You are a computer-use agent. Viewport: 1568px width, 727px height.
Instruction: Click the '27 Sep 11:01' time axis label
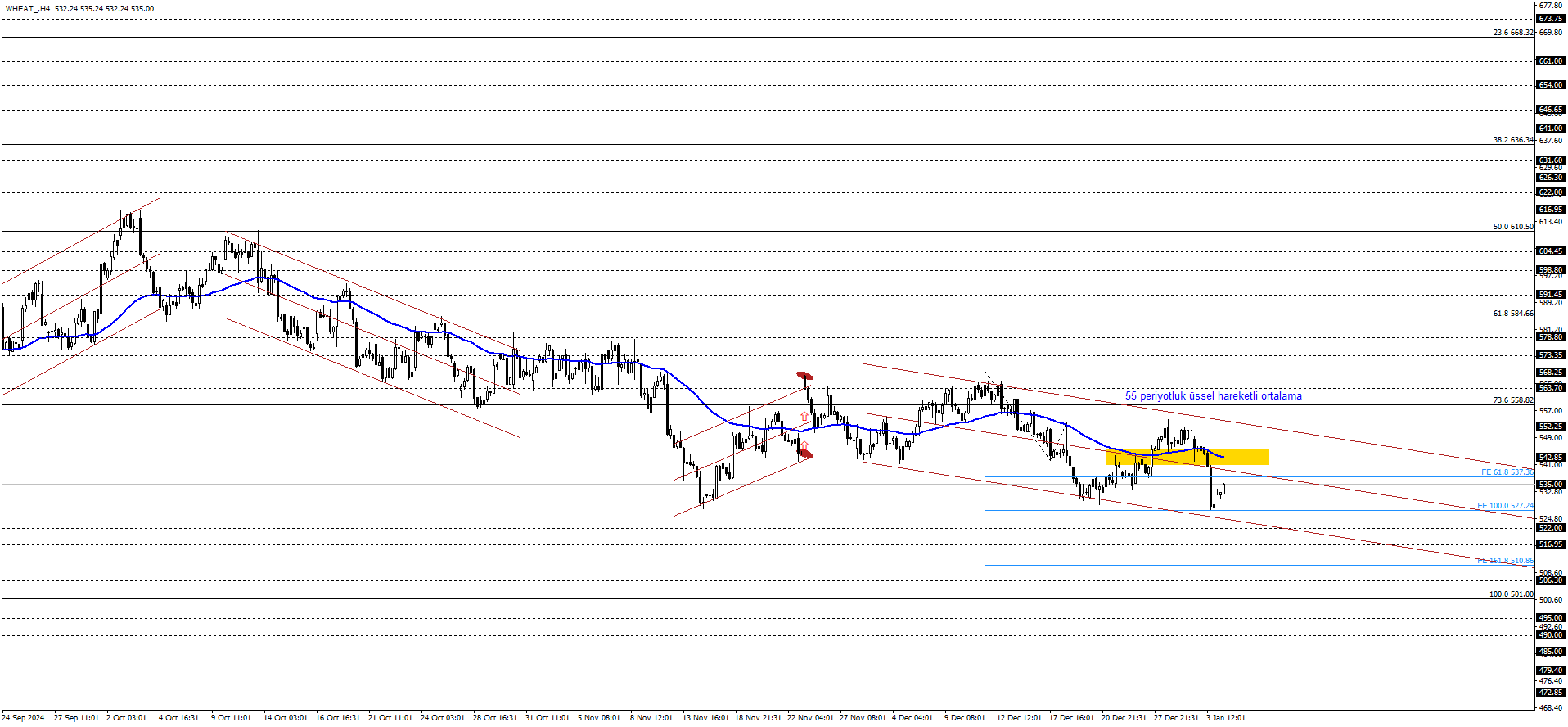[76, 718]
